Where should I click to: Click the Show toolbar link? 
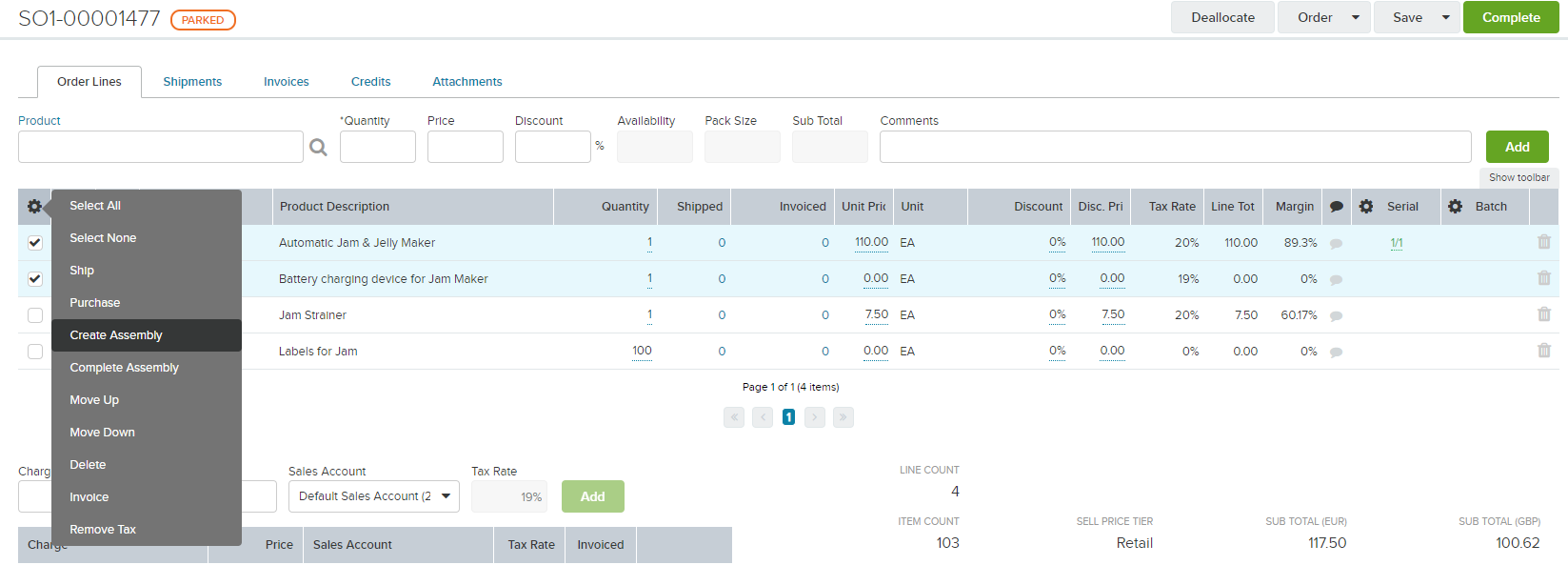[x=1518, y=177]
